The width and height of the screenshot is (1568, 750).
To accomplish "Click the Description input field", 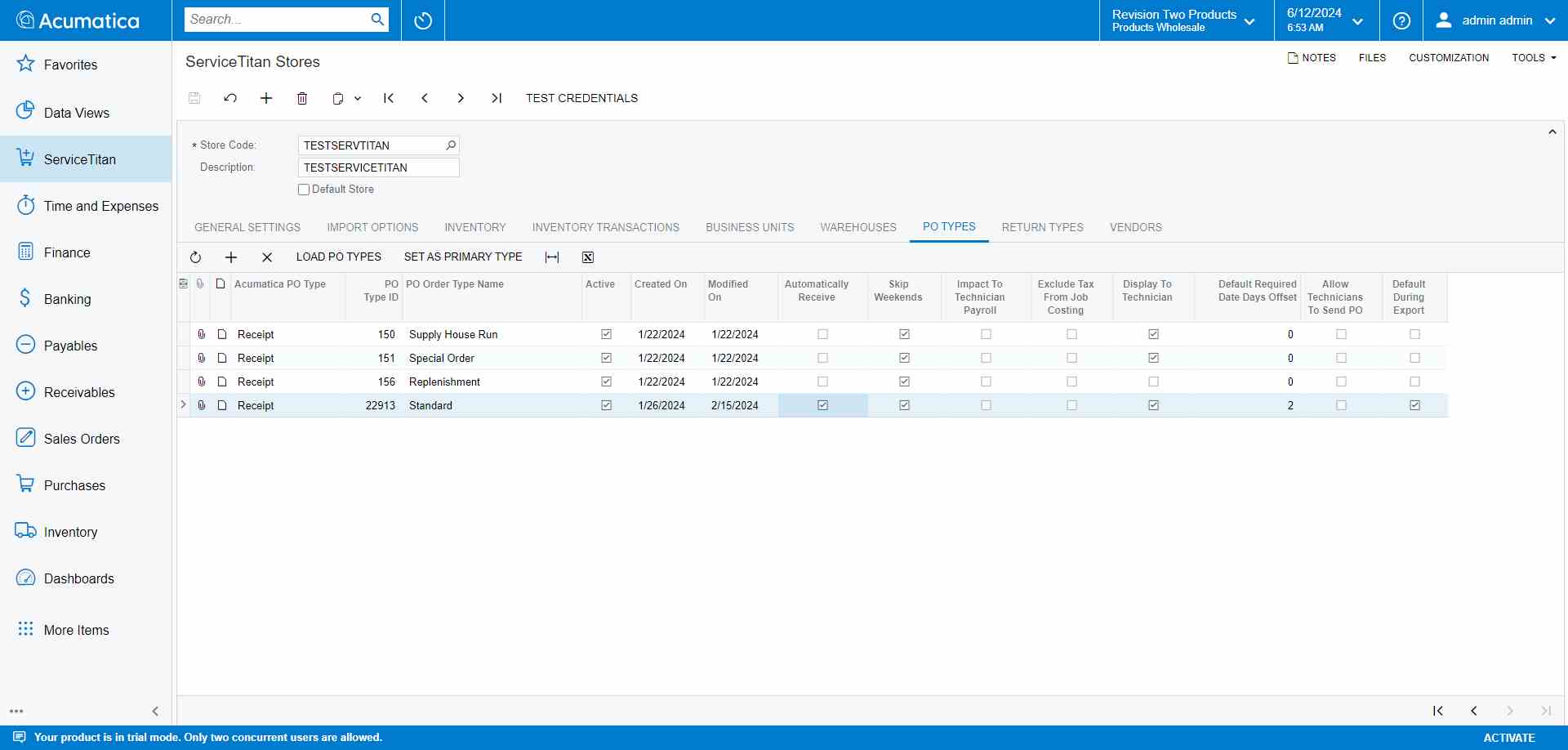I will 379,167.
